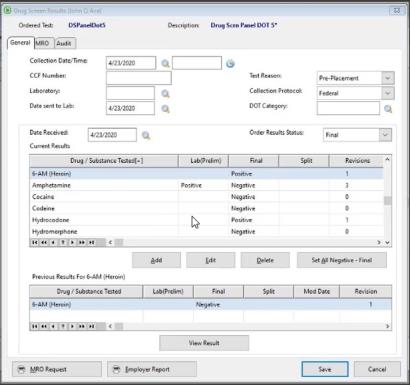Open lookup icon next to Date sent to Lab
This screenshot has width=410, height=385.
[x=165, y=109]
